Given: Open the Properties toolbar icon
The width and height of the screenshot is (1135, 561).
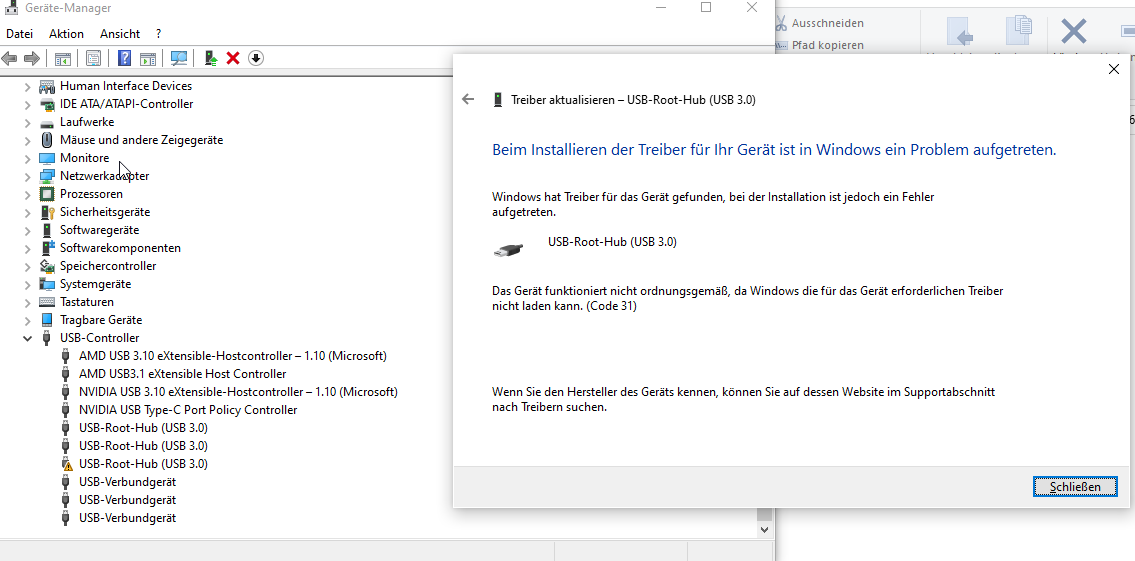Looking at the screenshot, I should point(93,58).
